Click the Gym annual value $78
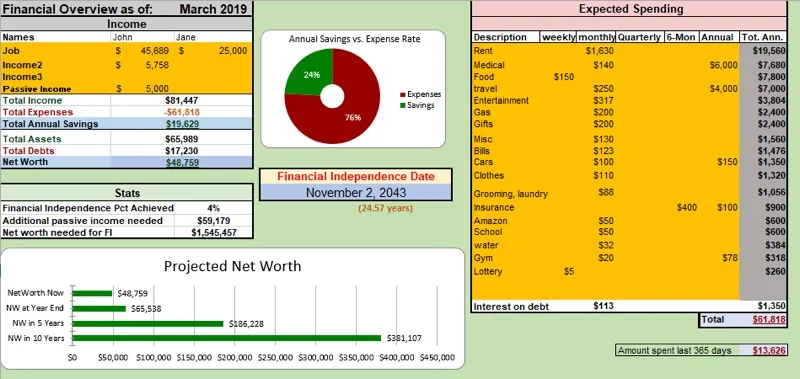The width and height of the screenshot is (800, 379). click(x=730, y=258)
